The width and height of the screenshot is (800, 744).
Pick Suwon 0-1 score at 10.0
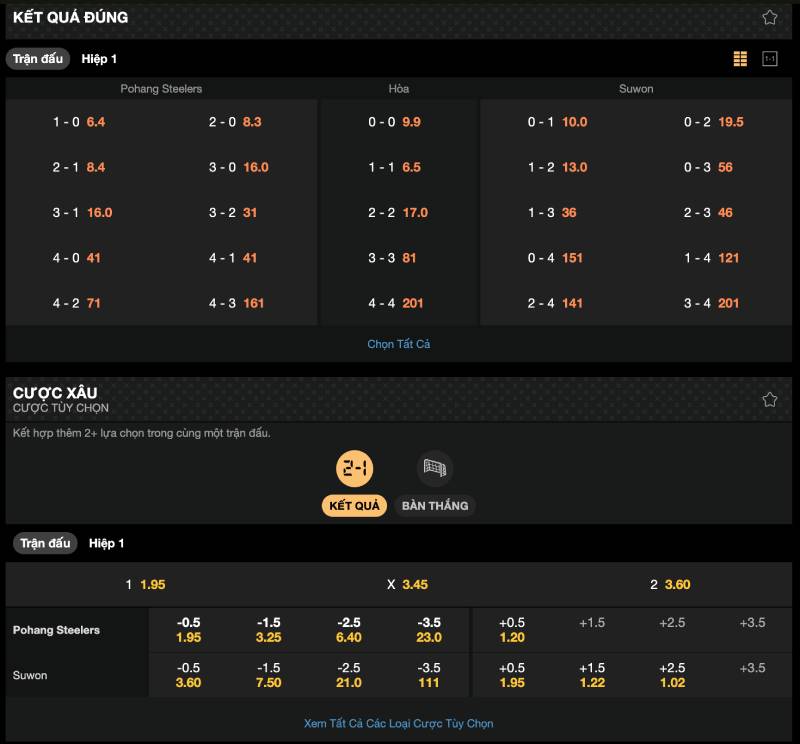[x=557, y=122]
